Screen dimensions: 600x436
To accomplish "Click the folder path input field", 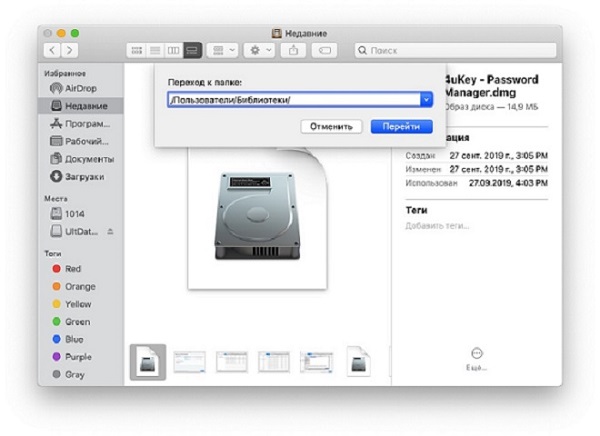I will point(294,100).
